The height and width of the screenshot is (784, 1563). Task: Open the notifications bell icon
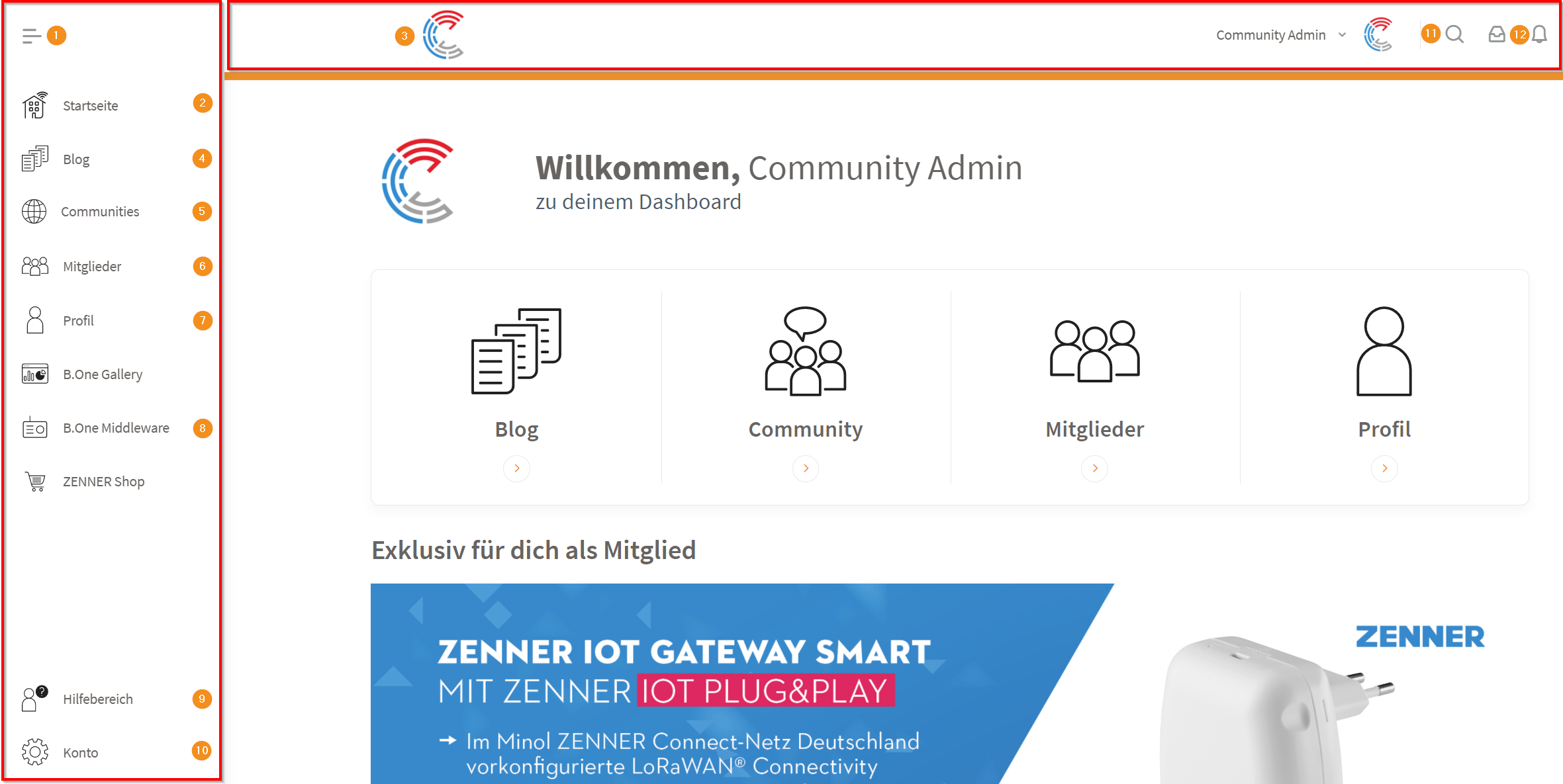[1540, 34]
